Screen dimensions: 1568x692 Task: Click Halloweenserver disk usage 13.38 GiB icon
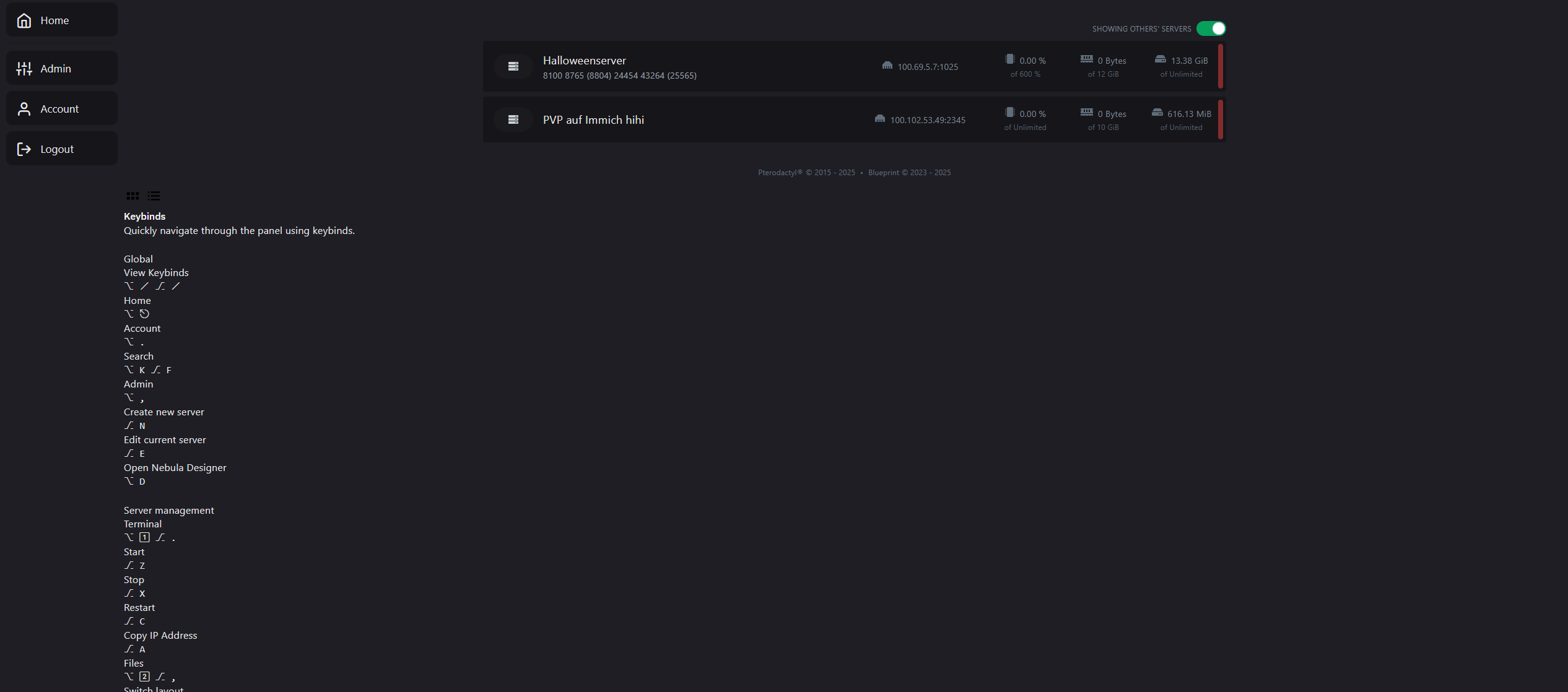coord(1161,59)
